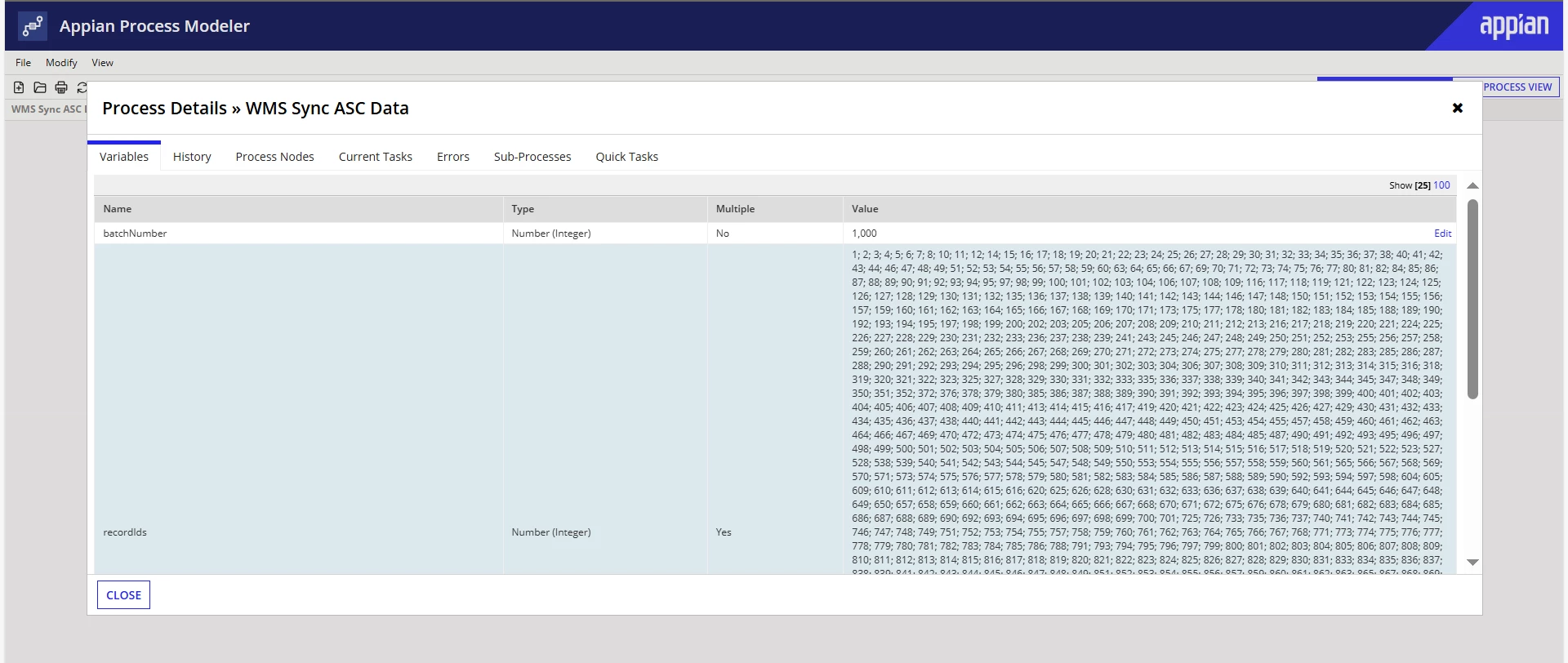Click the scroll up arrow of the variables list
The width and height of the screenshot is (1568, 663).
click(1472, 186)
